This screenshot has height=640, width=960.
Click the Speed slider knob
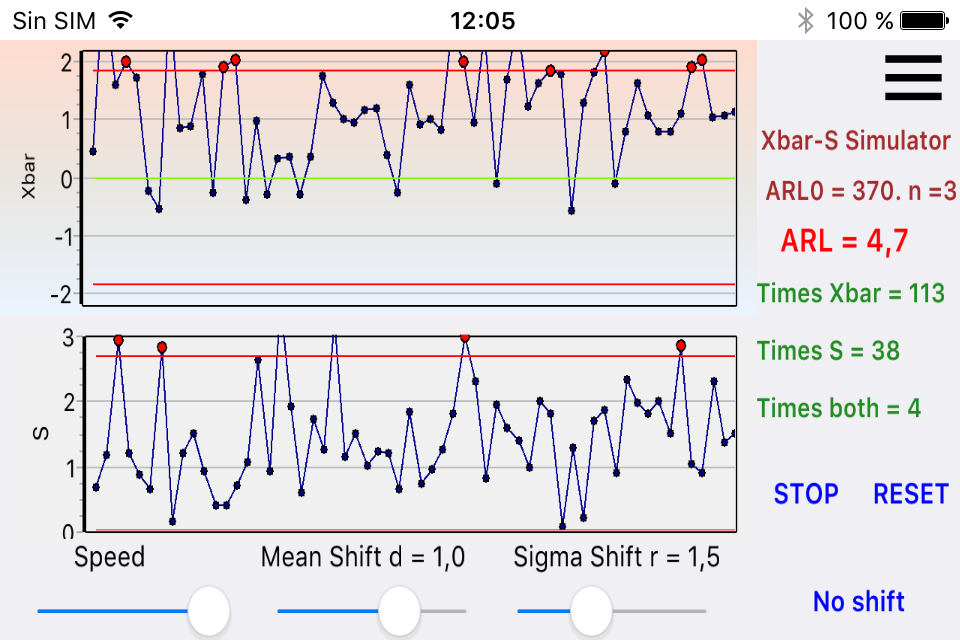point(208,610)
